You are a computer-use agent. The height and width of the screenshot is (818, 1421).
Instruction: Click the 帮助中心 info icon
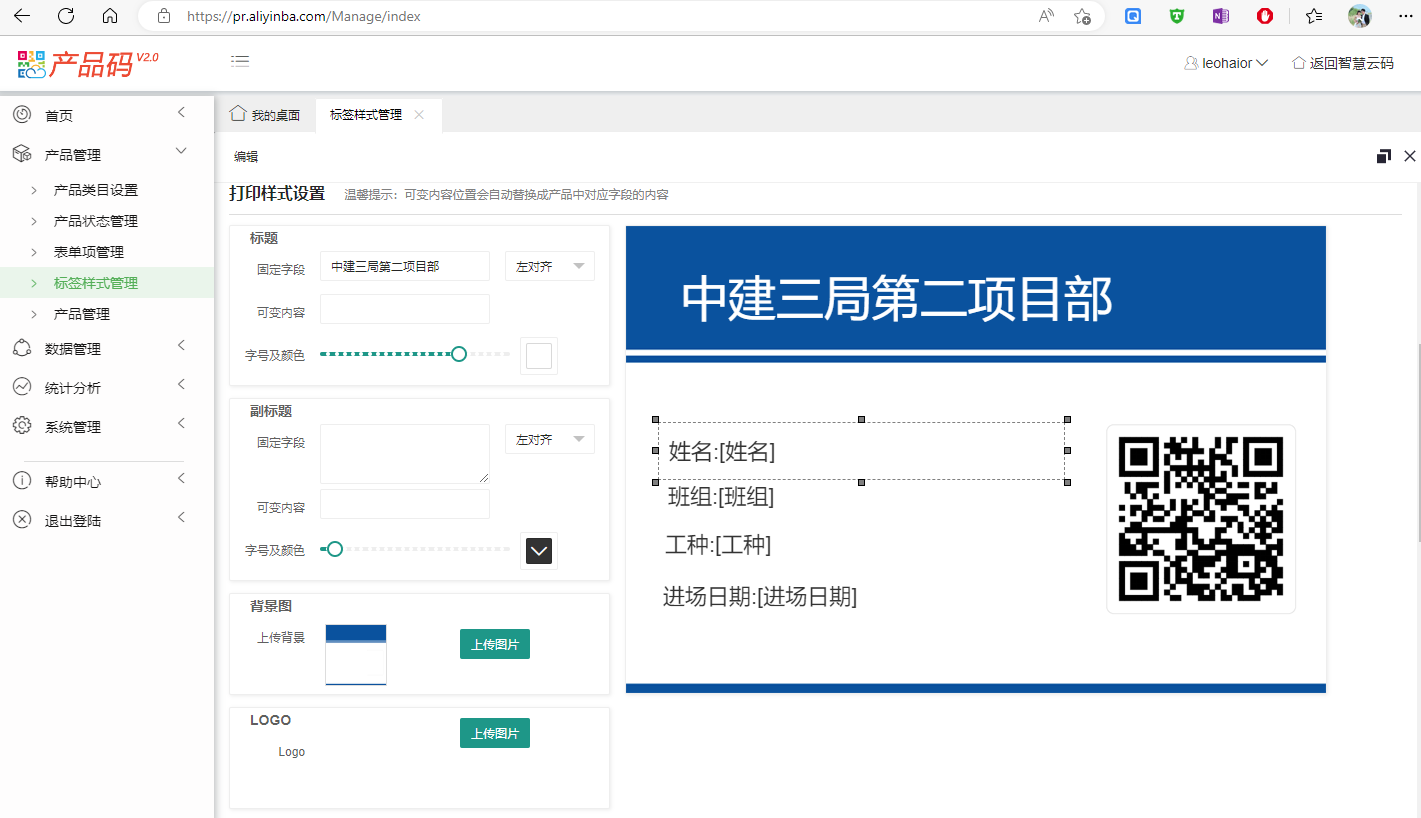(x=22, y=481)
